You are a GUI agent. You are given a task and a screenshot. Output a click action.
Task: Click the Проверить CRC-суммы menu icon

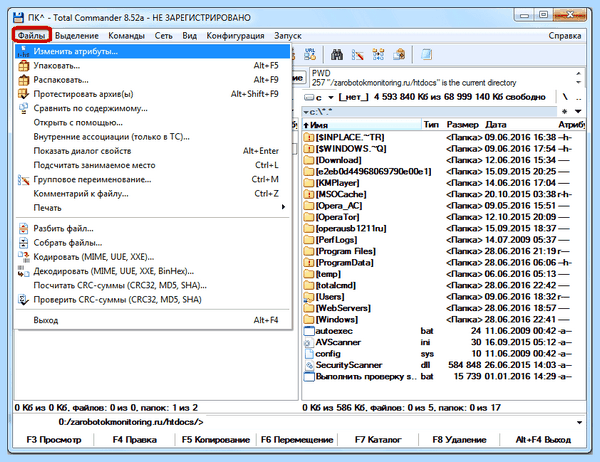[24, 300]
